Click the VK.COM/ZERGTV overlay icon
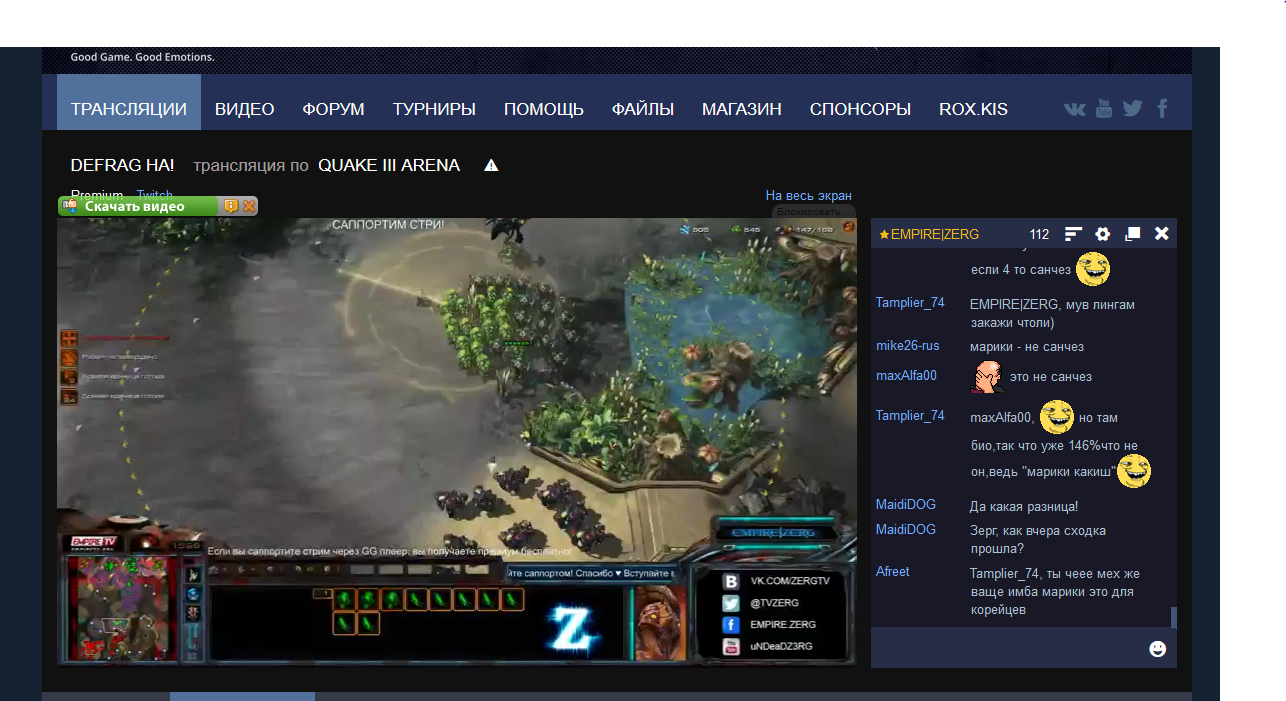 pos(732,581)
